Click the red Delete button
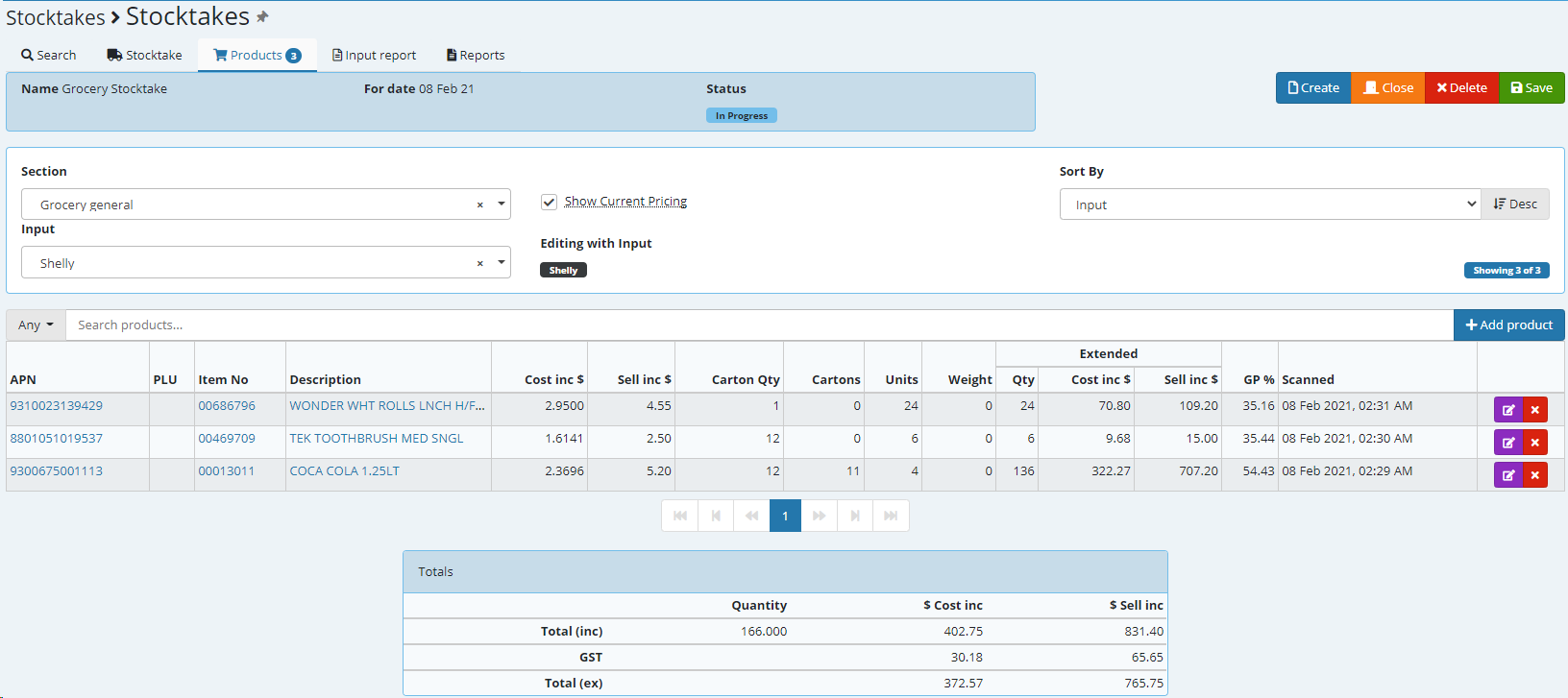1568x698 pixels. 1462,87
